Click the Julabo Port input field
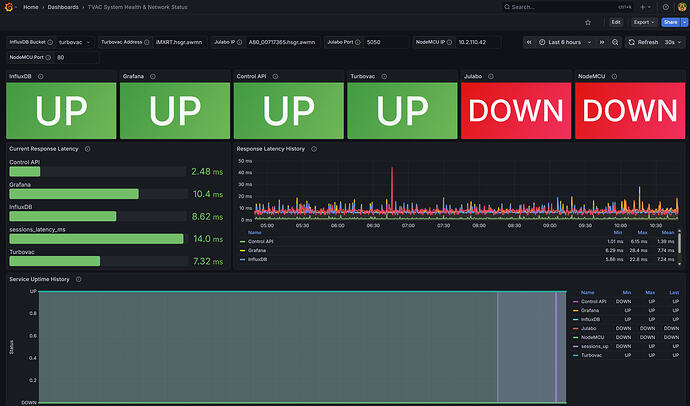690x406 pixels. click(x=385, y=43)
